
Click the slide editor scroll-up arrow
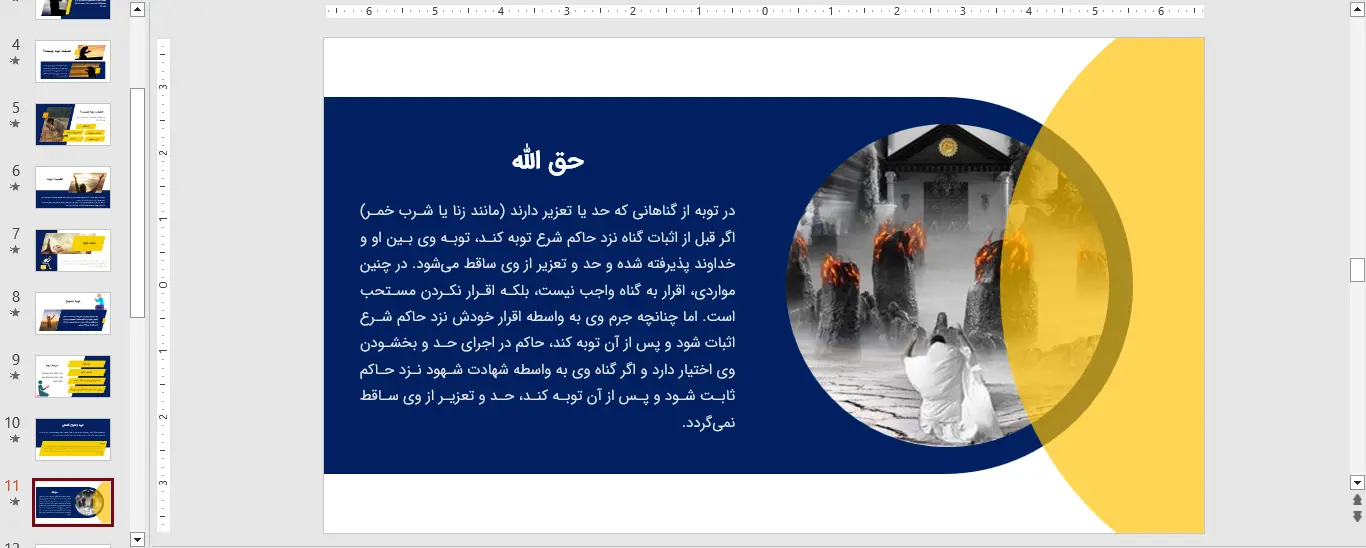[x=1357, y=9]
